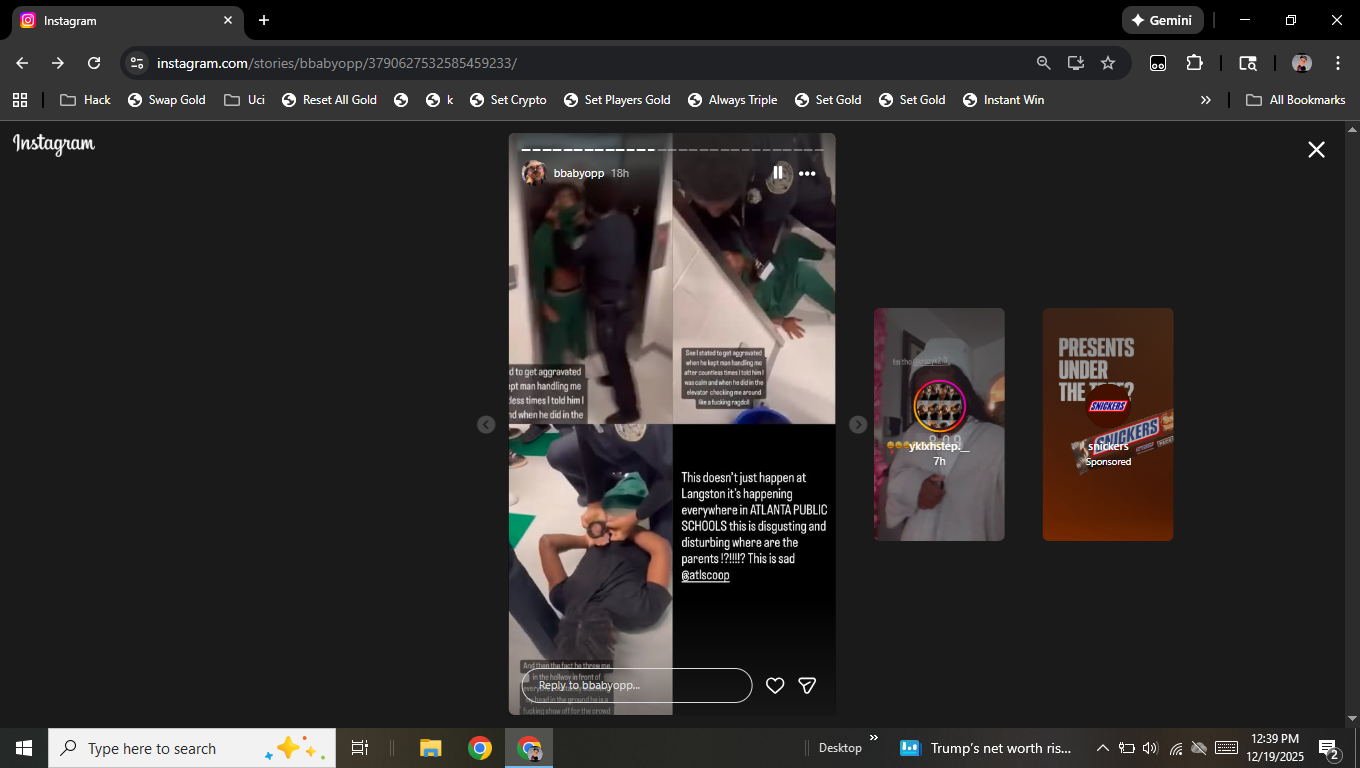Go to the previous story arrow
This screenshot has width=1360, height=768.
pyautogui.click(x=486, y=425)
